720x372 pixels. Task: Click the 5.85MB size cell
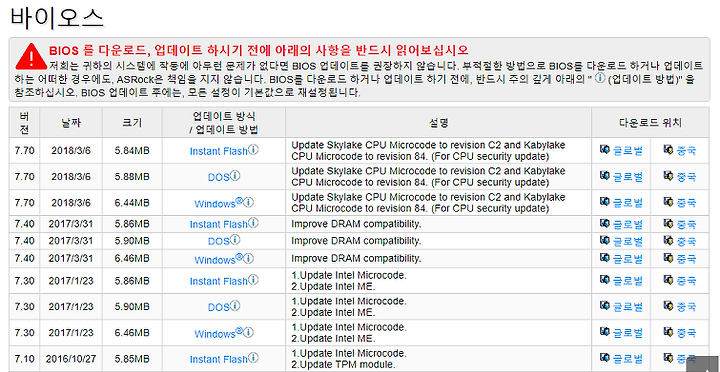click(x=132, y=359)
